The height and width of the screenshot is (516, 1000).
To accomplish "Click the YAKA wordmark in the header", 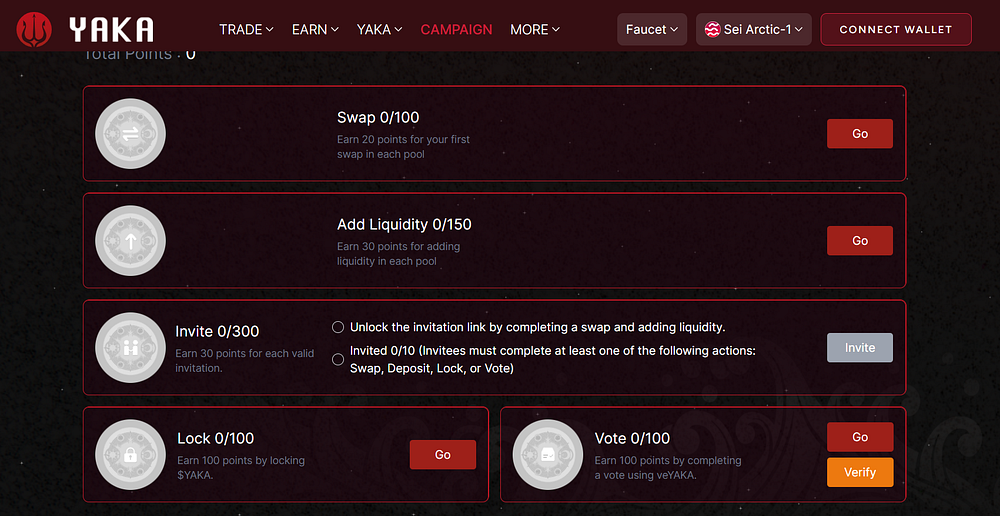I will [x=112, y=30].
